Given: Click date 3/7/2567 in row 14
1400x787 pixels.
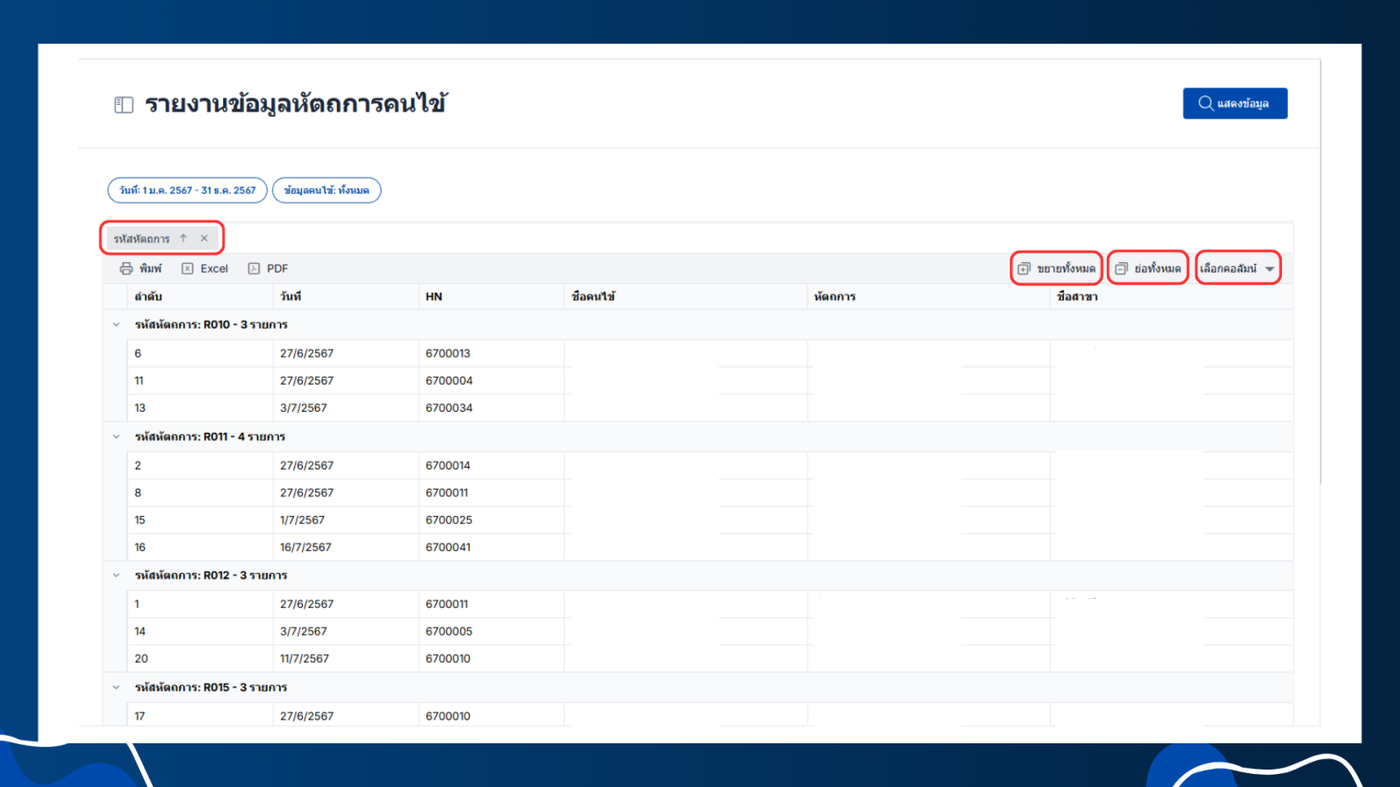Looking at the screenshot, I should [346, 632].
